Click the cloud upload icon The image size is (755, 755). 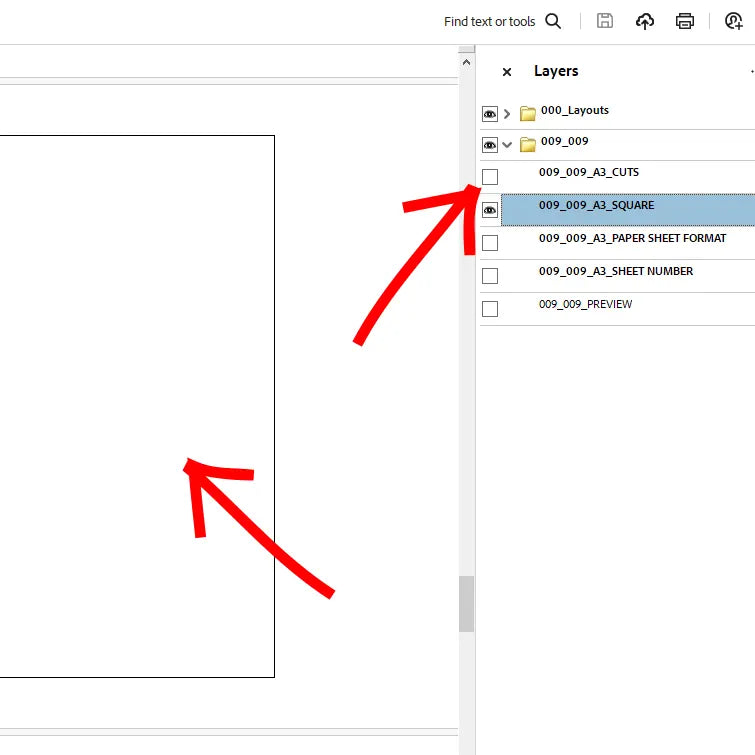645,21
